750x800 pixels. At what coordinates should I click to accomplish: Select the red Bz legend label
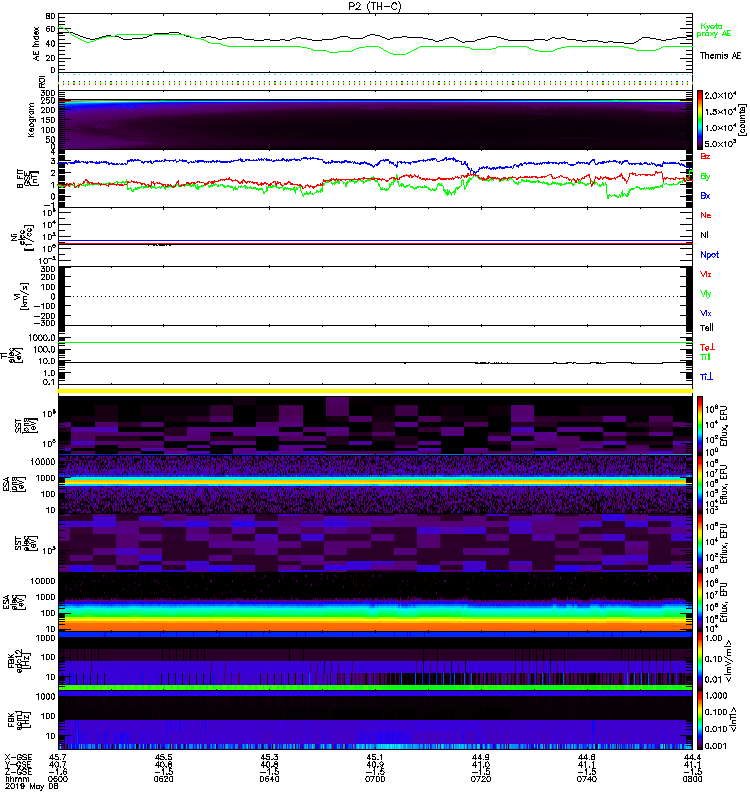(x=705, y=156)
